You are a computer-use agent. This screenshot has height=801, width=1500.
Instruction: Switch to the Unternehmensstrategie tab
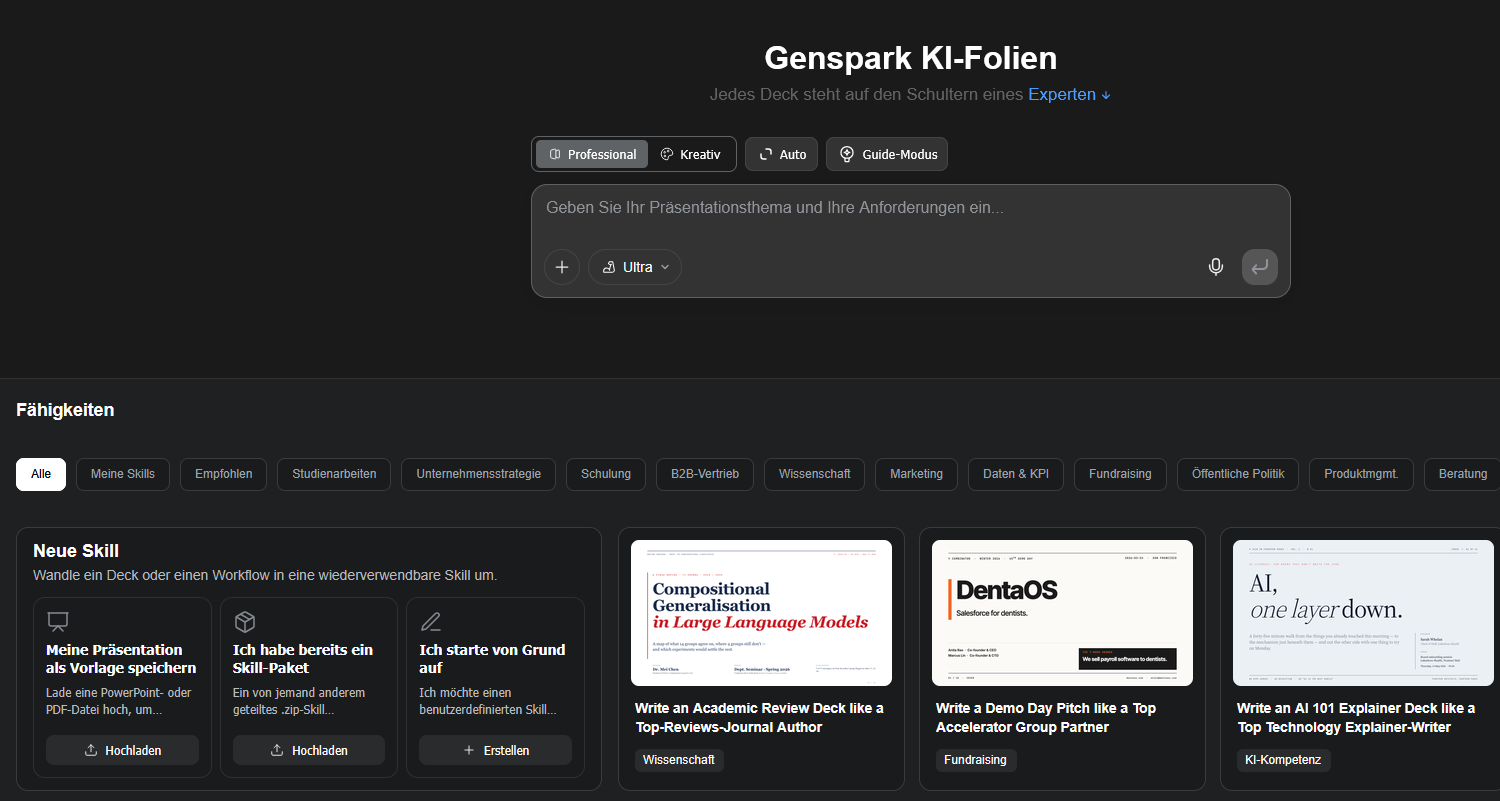coord(479,474)
